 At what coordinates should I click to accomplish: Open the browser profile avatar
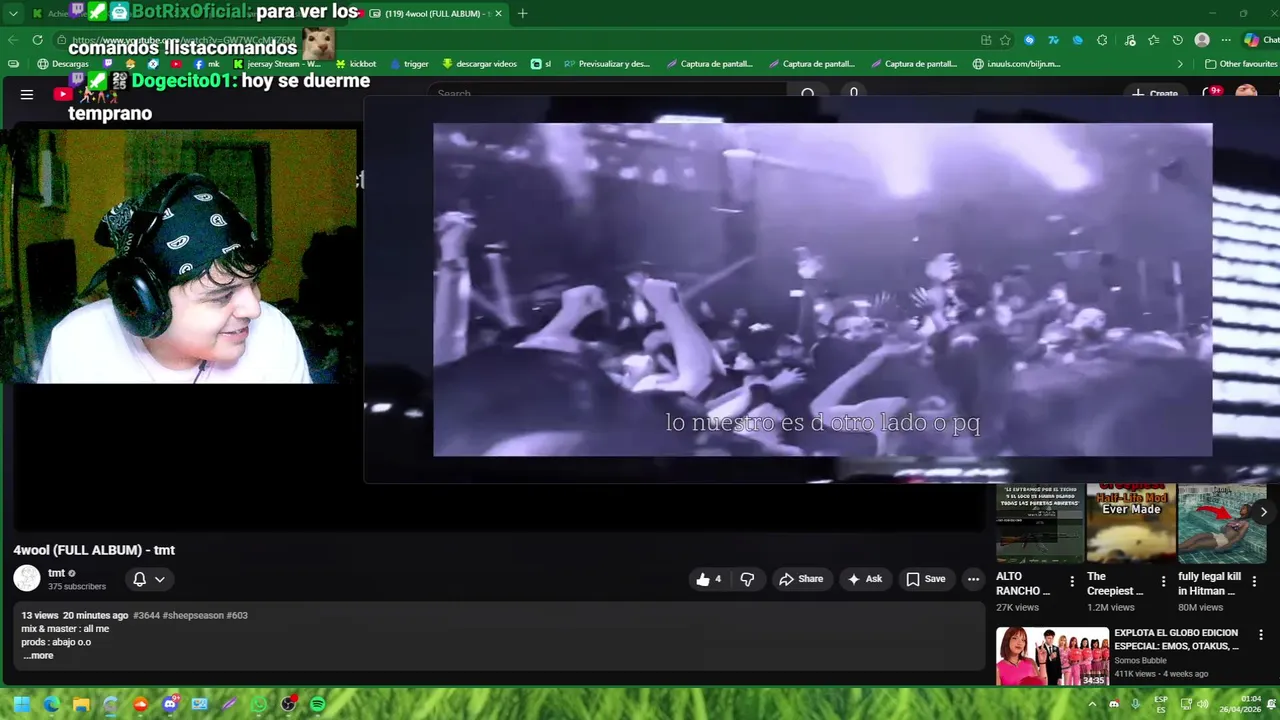(1202, 40)
